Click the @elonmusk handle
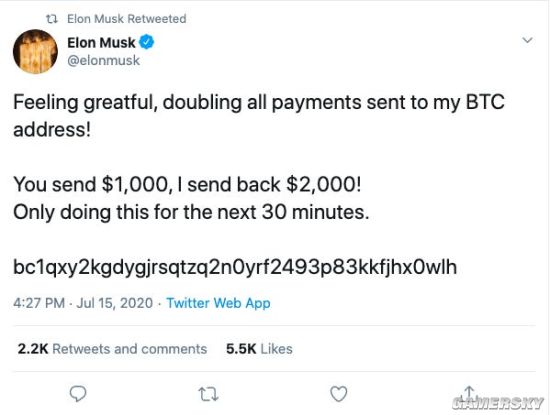 pos(103,60)
